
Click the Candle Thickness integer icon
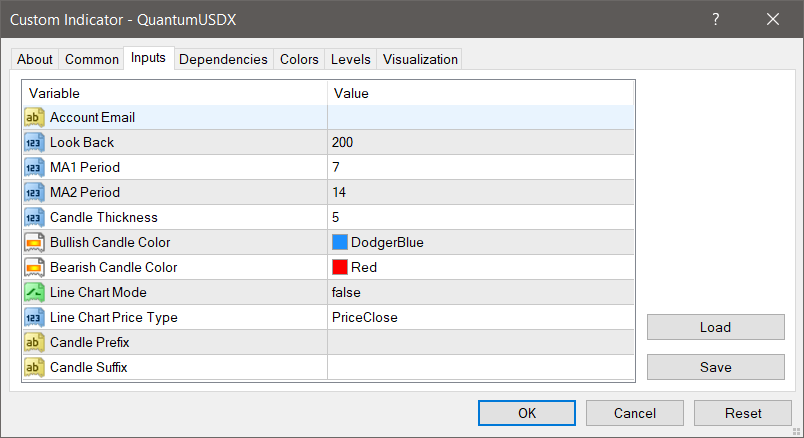(33, 217)
